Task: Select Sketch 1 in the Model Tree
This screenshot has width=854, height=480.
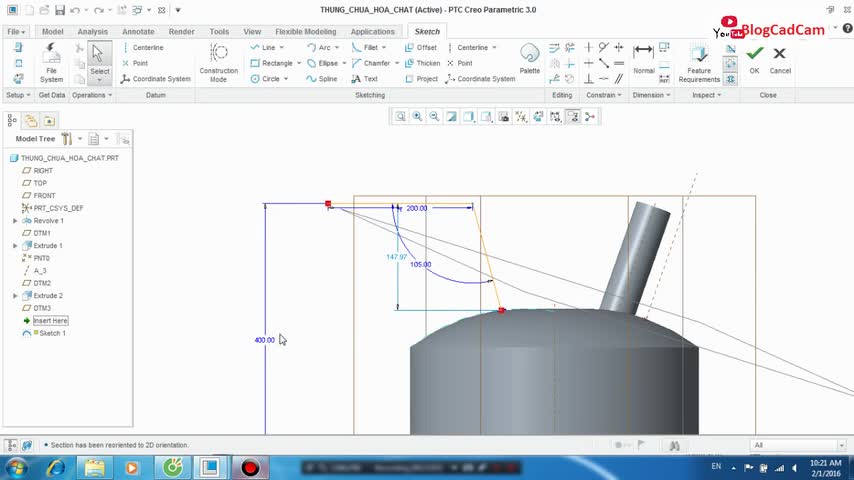Action: 52,333
